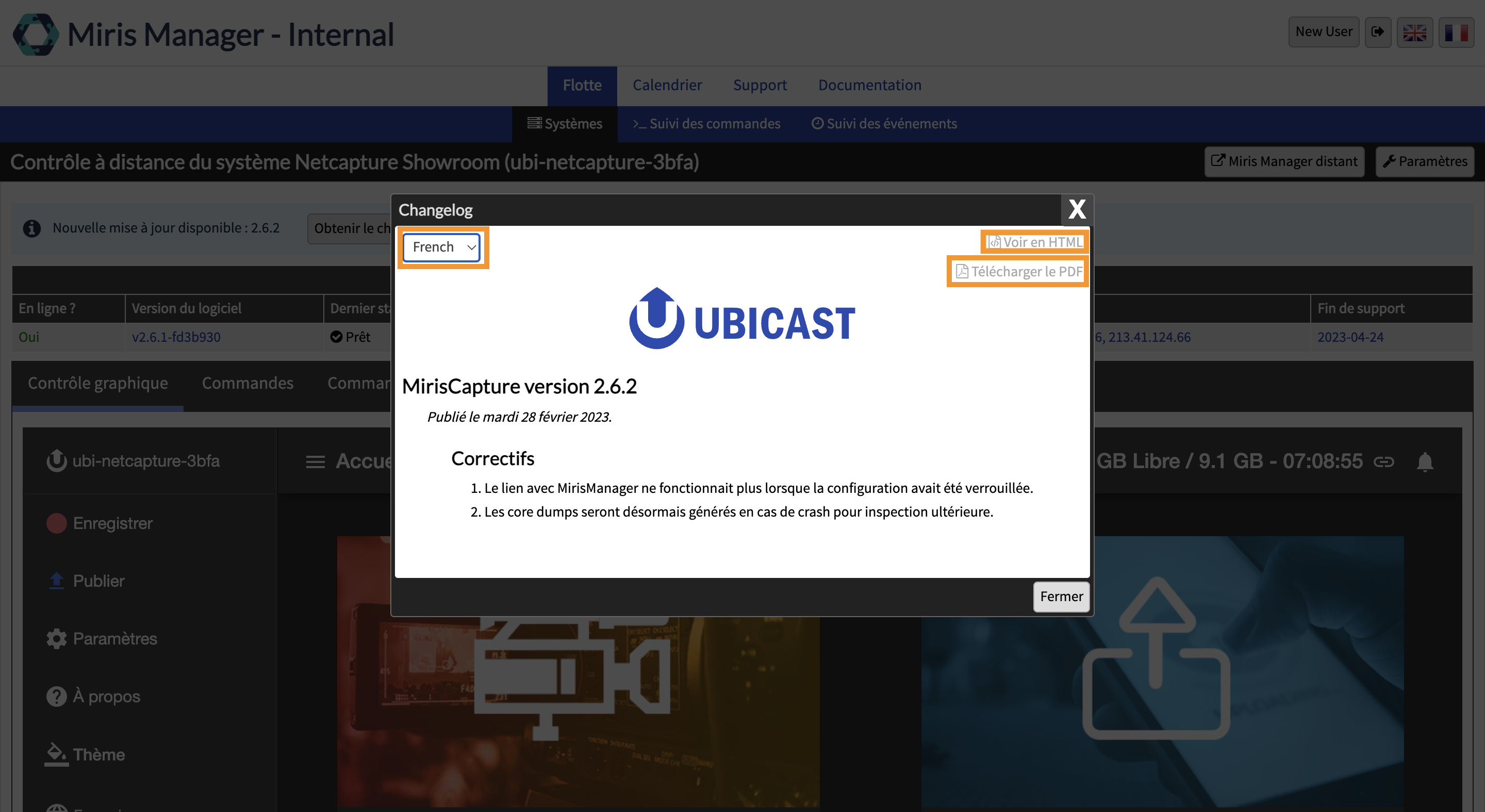The image size is (1485, 812).
Task: Click 'MirisCapture version 2.6.2' heading
Action: 519,386
